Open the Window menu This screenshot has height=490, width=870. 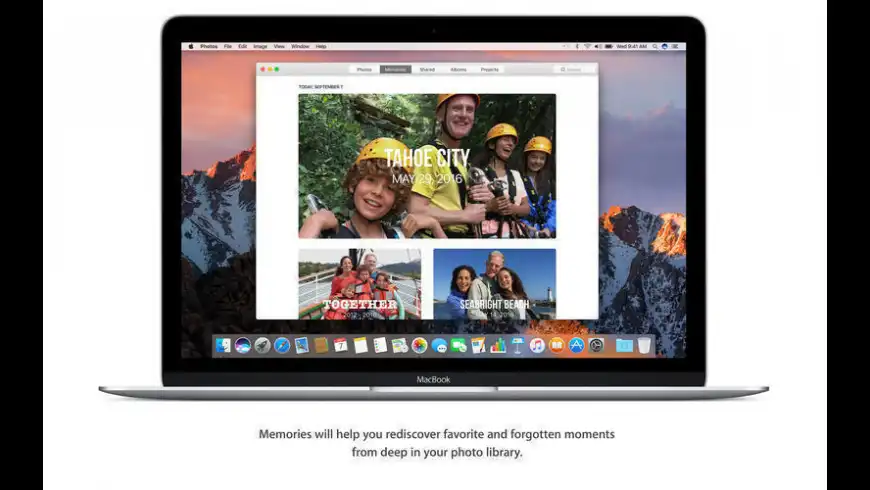300,47
